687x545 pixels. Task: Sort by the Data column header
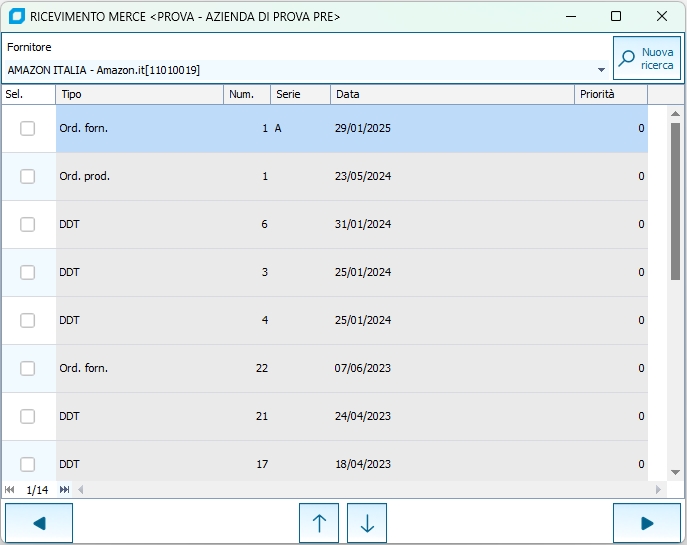(452, 94)
